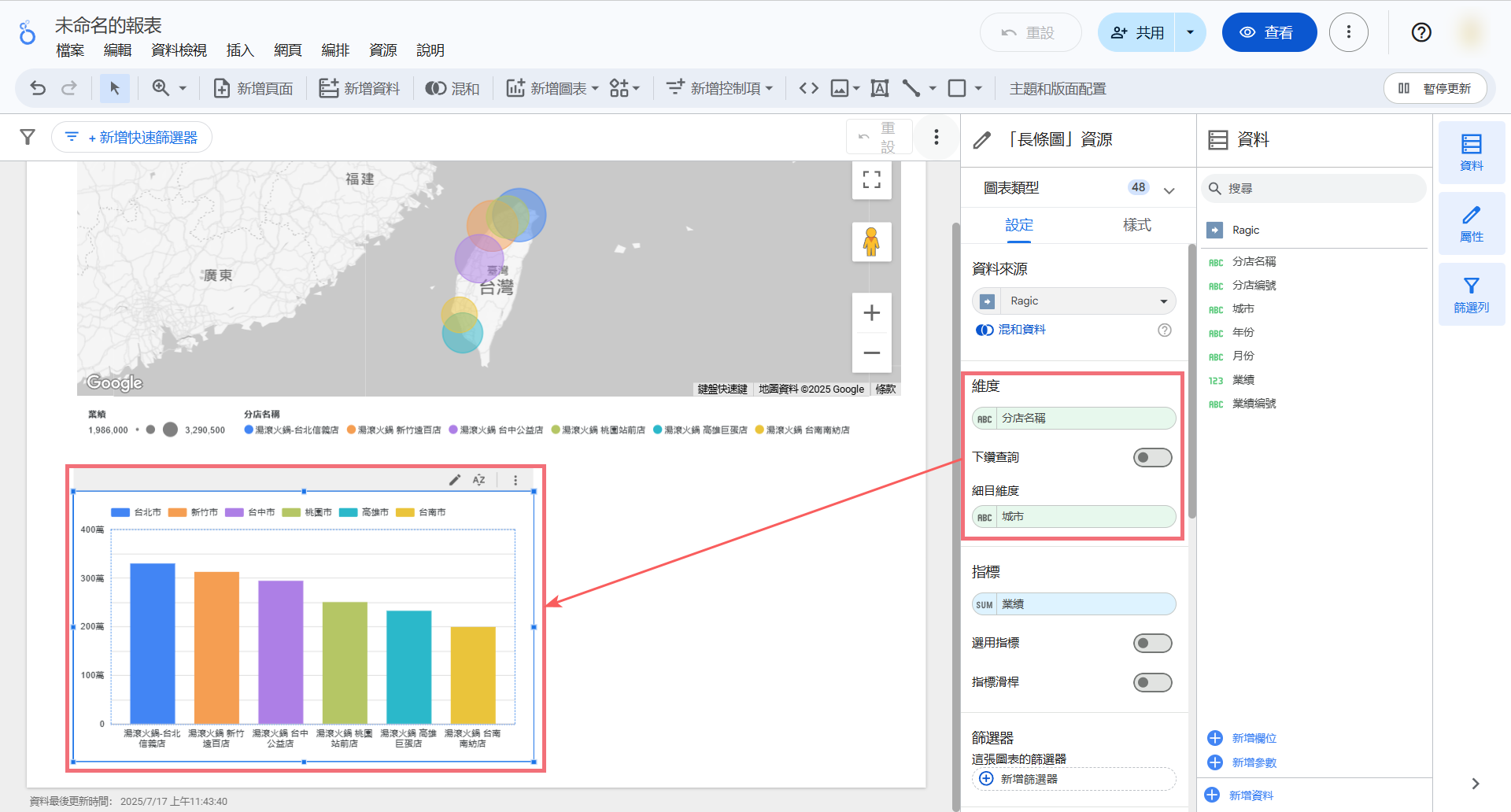Viewport: 1511px width, 812px height.
Task: Open the 檔案 file menu
Action: (70, 50)
